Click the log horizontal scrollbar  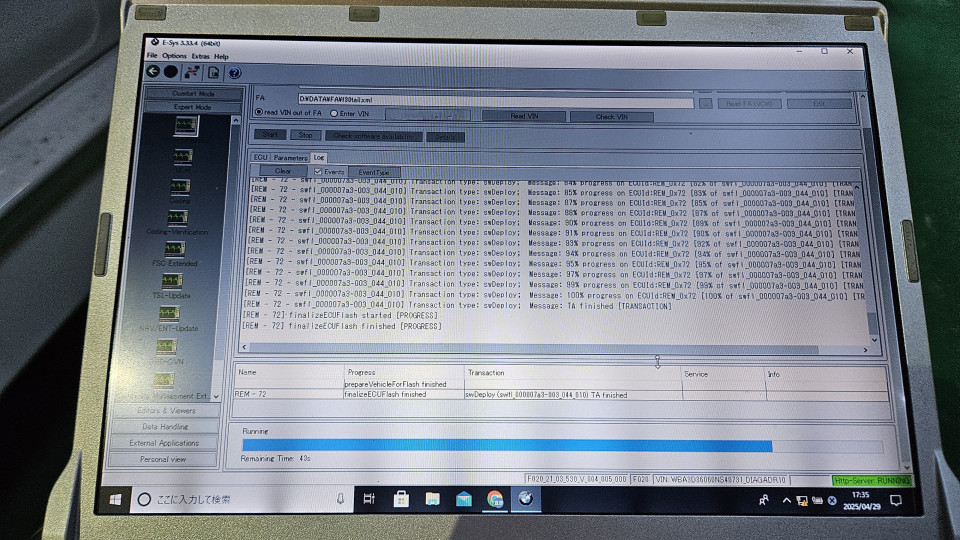(x=534, y=349)
